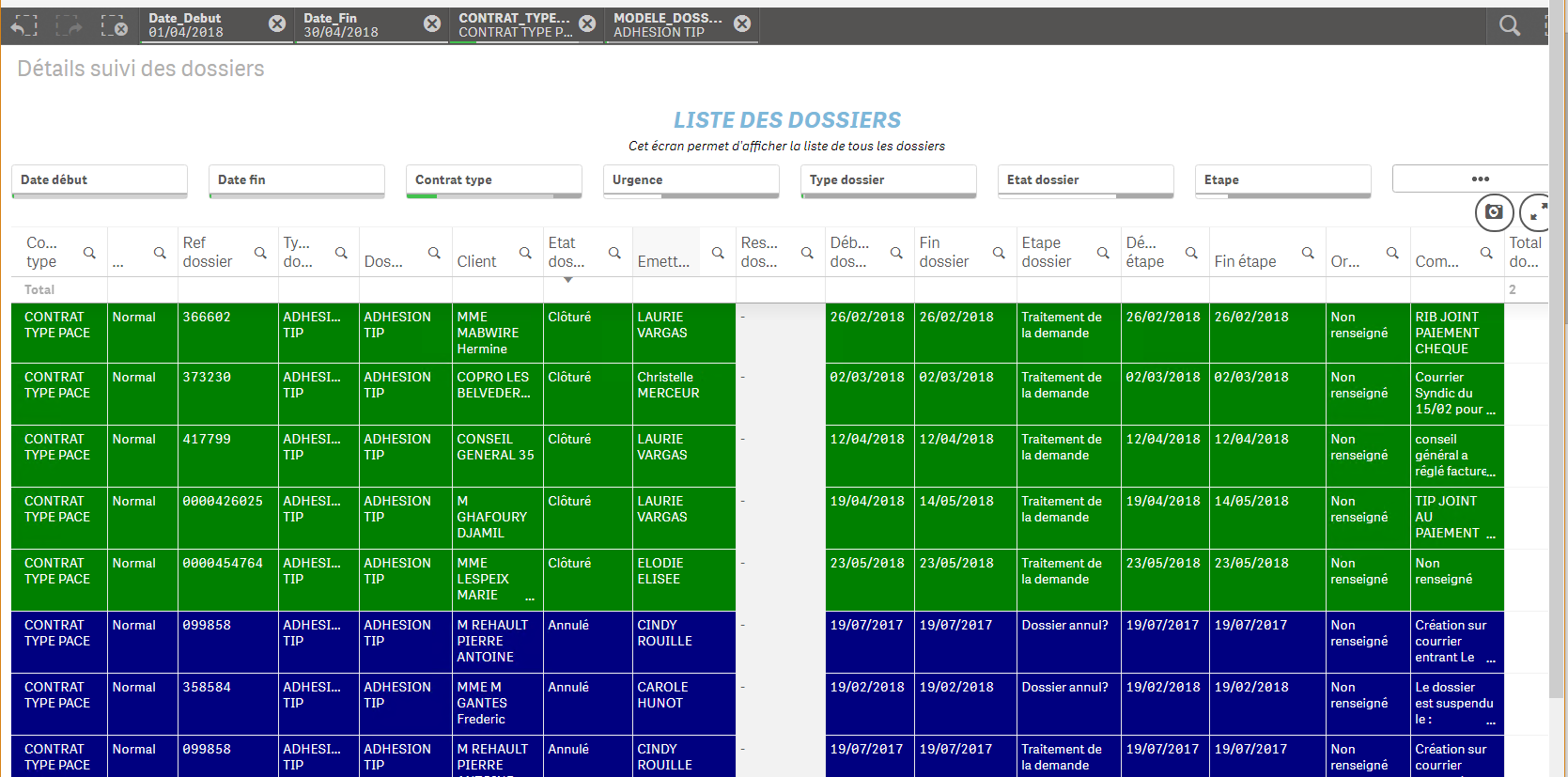This screenshot has width=1568, height=777.
Task: Select reference 366602 cell
Action: coord(227,333)
